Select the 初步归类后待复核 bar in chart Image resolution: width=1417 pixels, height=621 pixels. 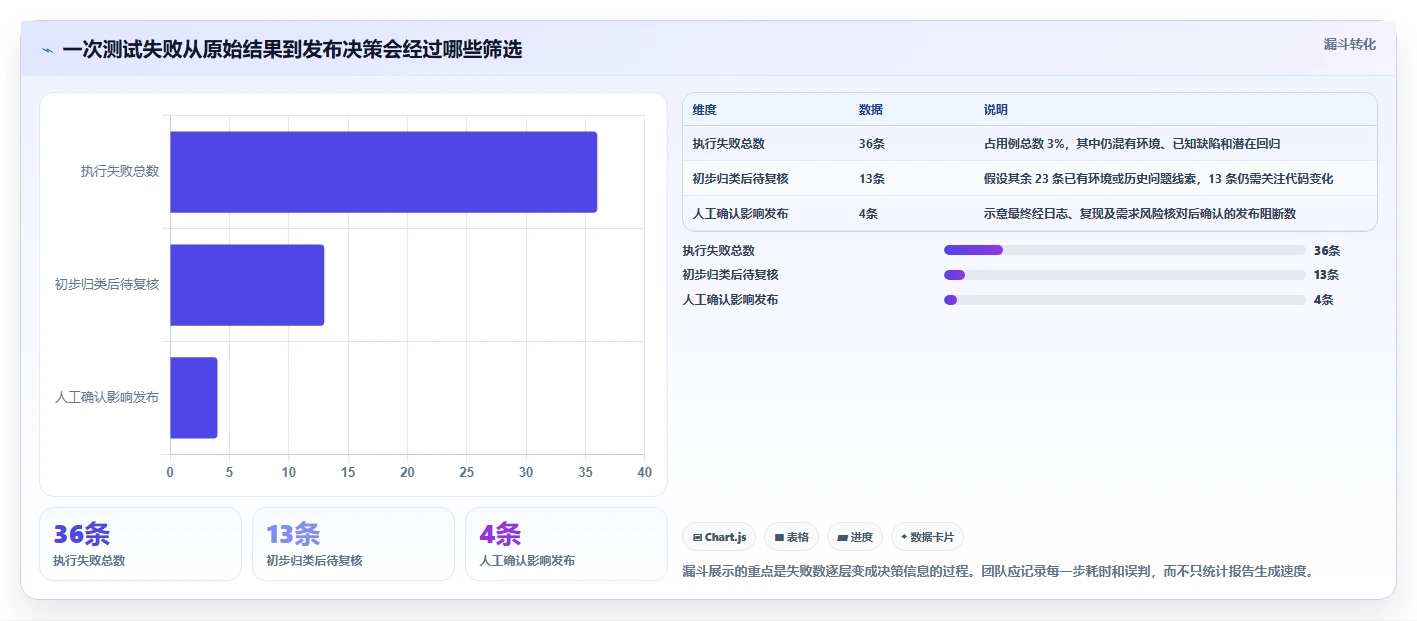pos(247,285)
